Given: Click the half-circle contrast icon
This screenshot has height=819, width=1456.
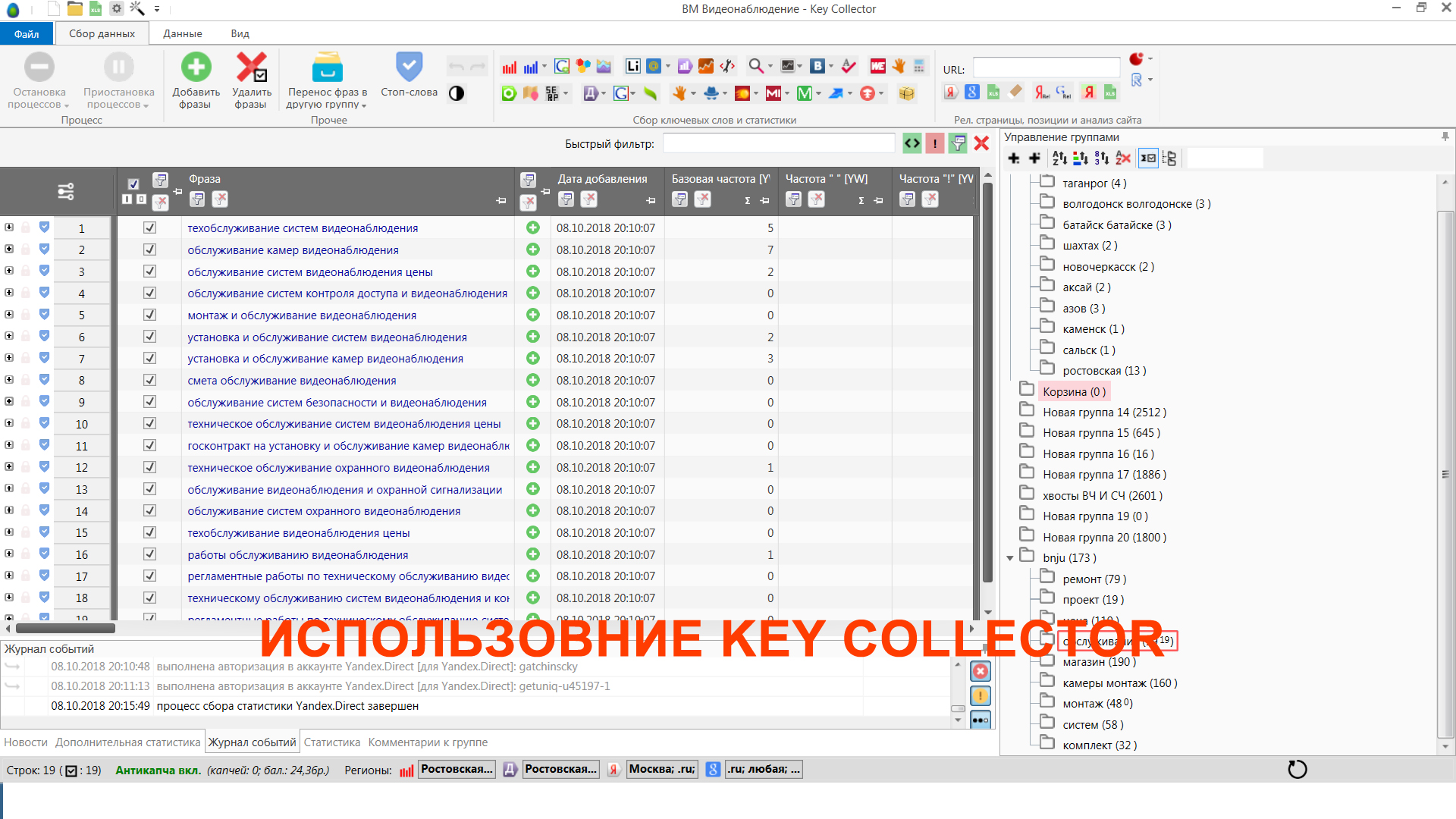Looking at the screenshot, I should coord(457,93).
